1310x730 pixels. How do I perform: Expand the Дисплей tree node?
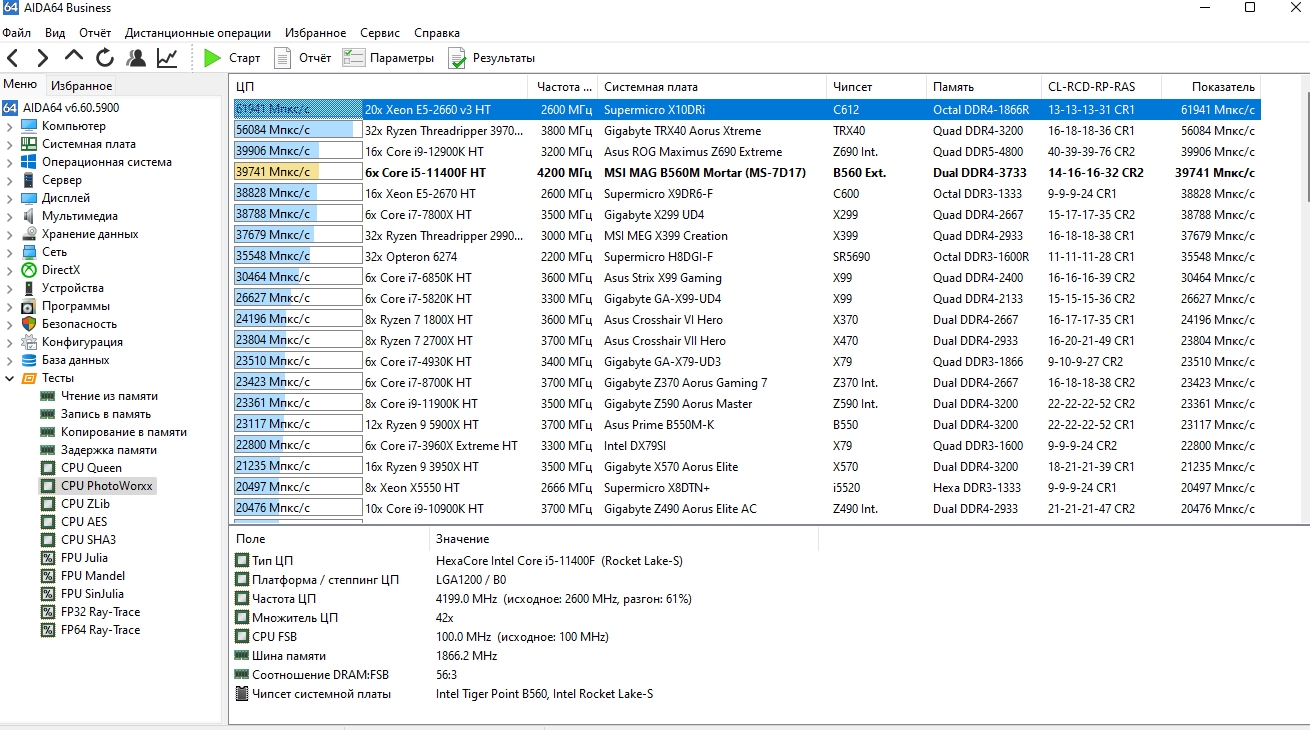click(10, 198)
